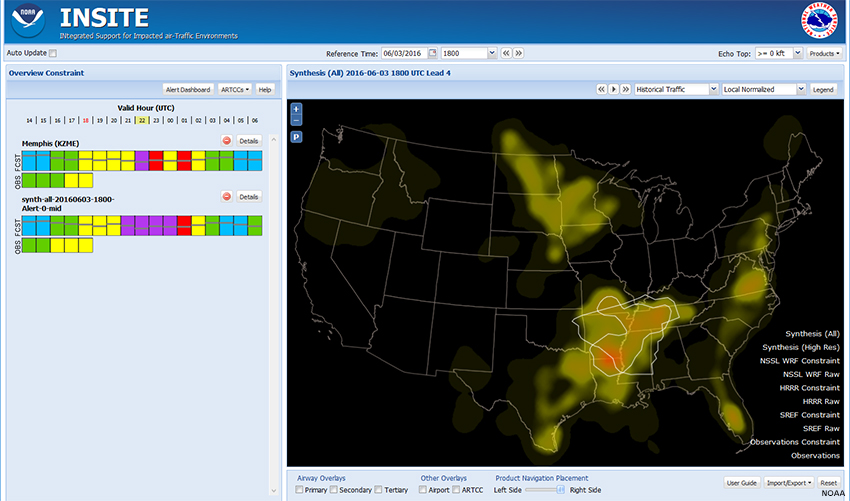This screenshot has height=501, width=850.
Task: Step reference time backward
Action: pos(506,53)
